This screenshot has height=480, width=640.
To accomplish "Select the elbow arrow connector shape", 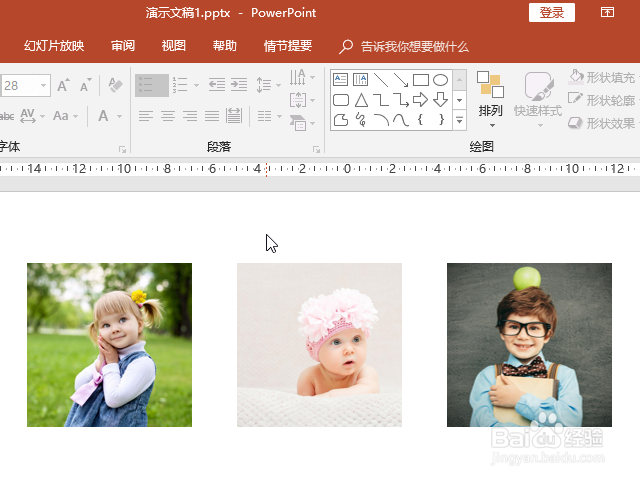I will pyautogui.click(x=400, y=100).
